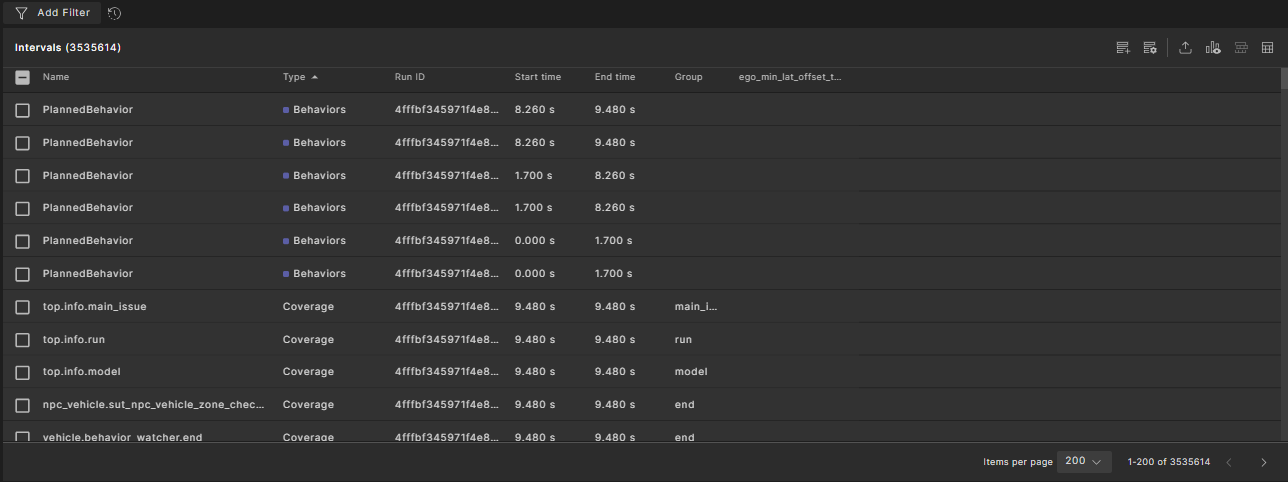Screen dimensions: 1288x482
Task: Click the grouped rows layout icon
Action: click(x=1241, y=48)
